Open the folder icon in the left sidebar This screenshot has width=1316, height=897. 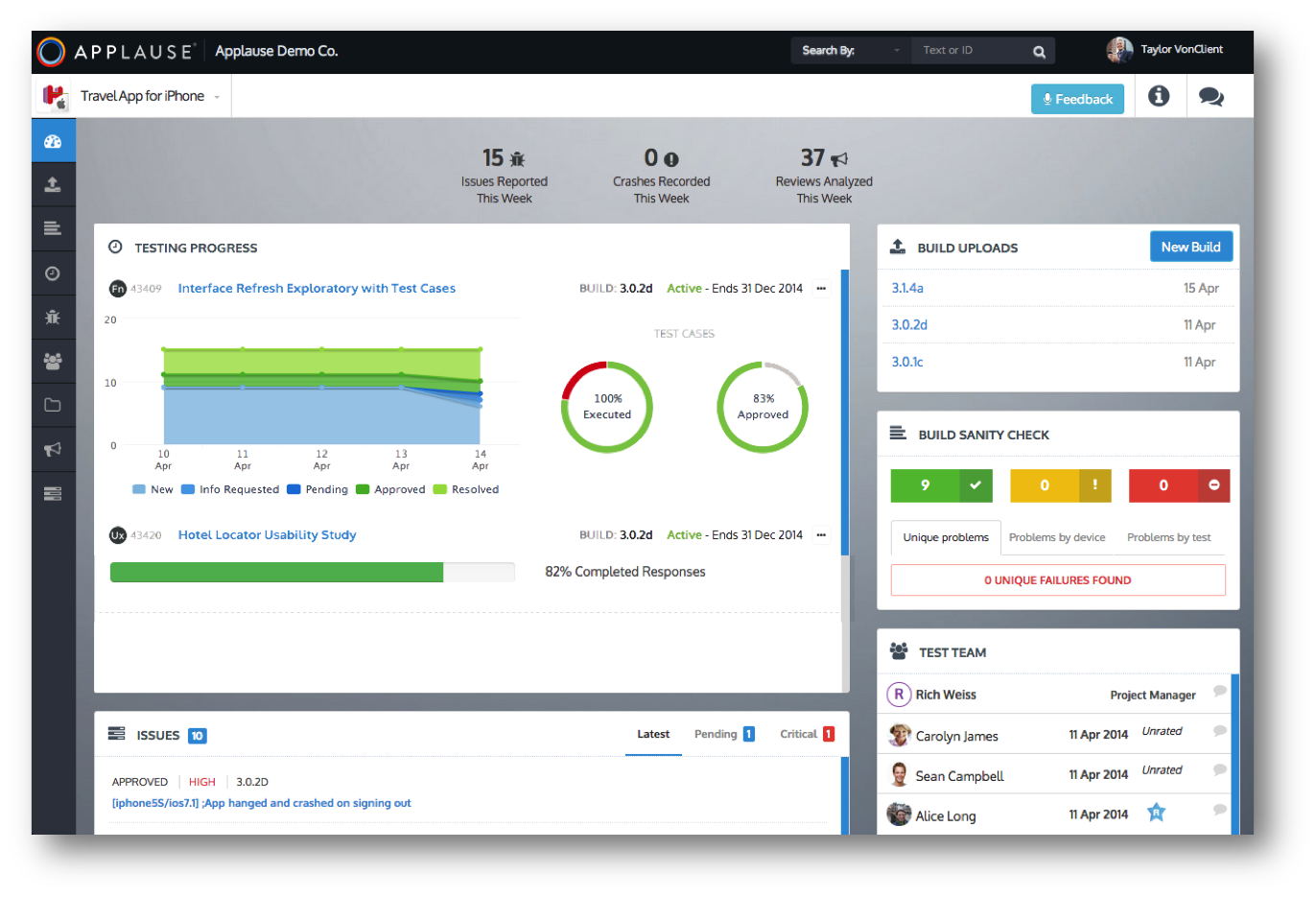53,405
